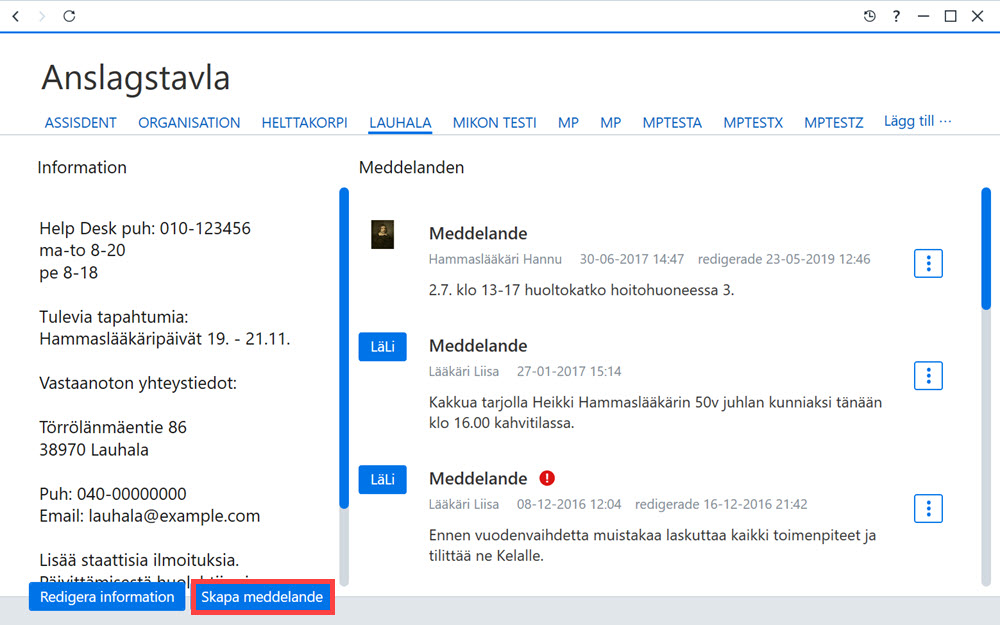Click the Puh: 040-00000000 text
This screenshot has width=1000, height=625.
tap(113, 494)
